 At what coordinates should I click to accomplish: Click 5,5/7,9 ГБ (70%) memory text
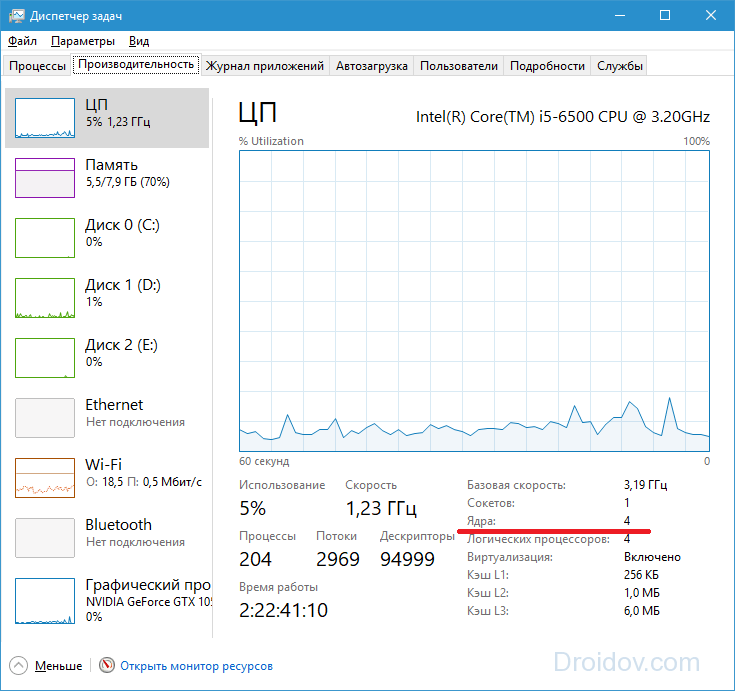pyautogui.click(x=128, y=181)
